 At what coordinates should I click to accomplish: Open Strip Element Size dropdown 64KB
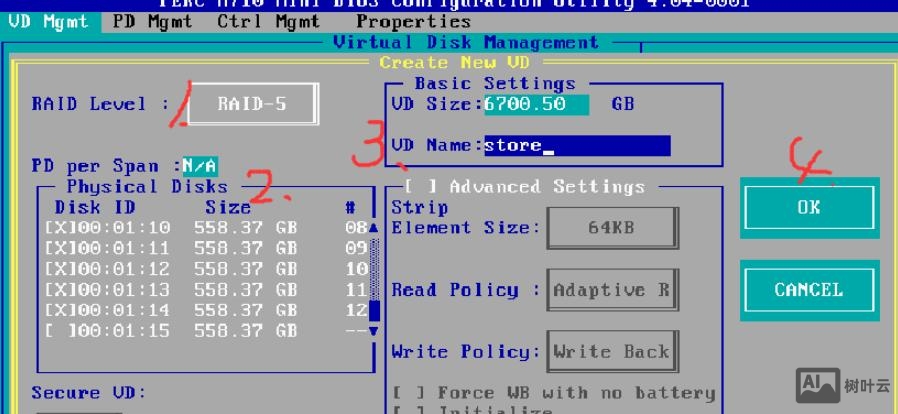pos(611,227)
